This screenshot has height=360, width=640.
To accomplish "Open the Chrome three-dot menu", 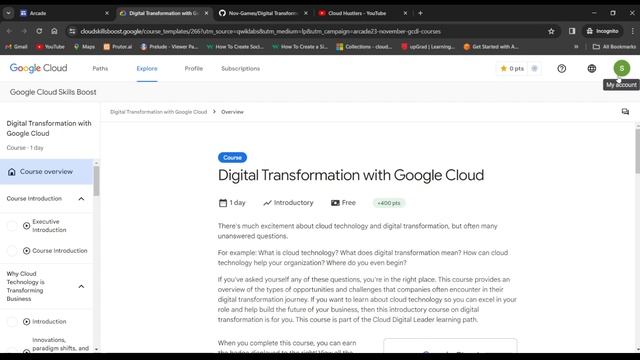I will pyautogui.click(x=633, y=31).
